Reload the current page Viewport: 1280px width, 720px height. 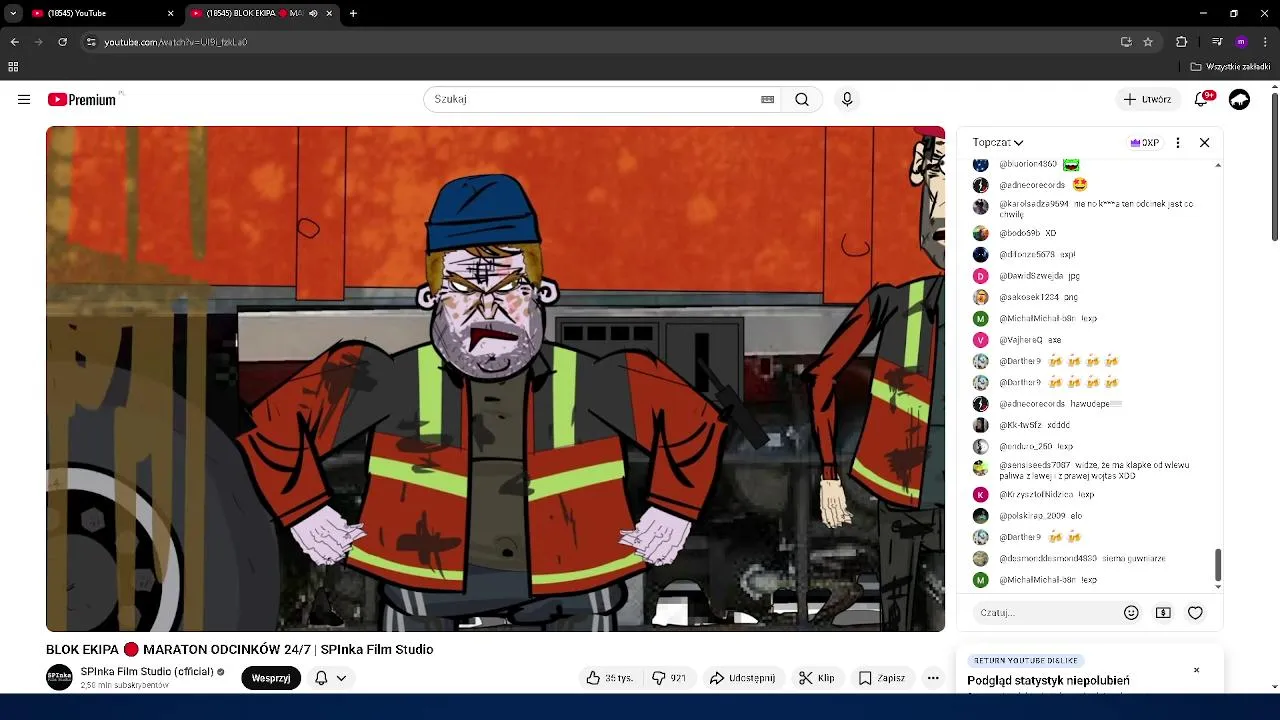tap(62, 42)
